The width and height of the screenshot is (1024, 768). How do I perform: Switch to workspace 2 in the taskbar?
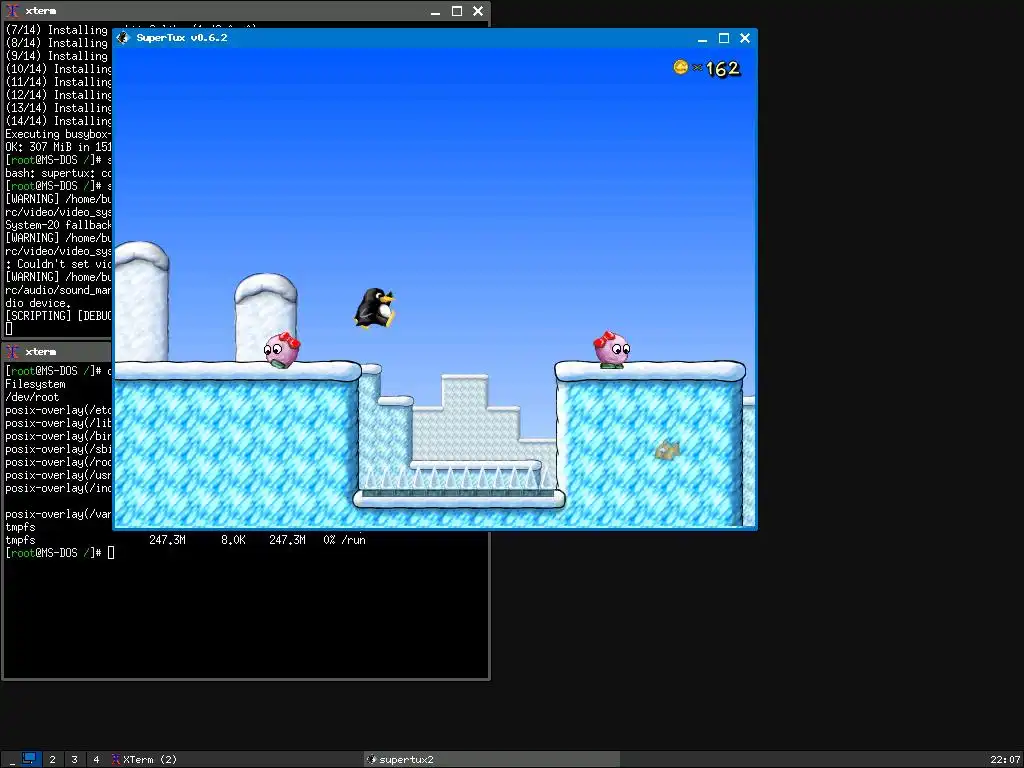[x=52, y=760]
